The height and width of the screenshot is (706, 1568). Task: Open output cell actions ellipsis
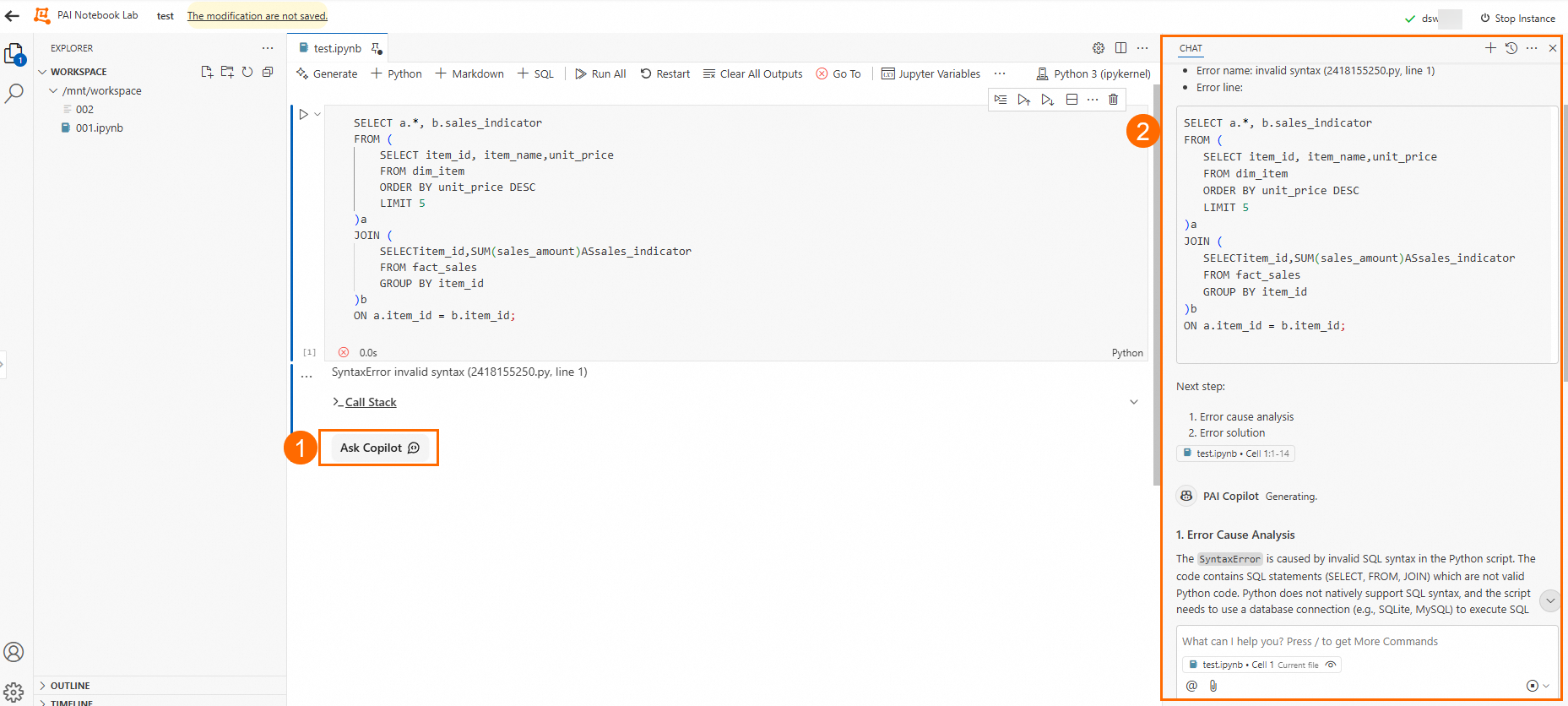[307, 377]
